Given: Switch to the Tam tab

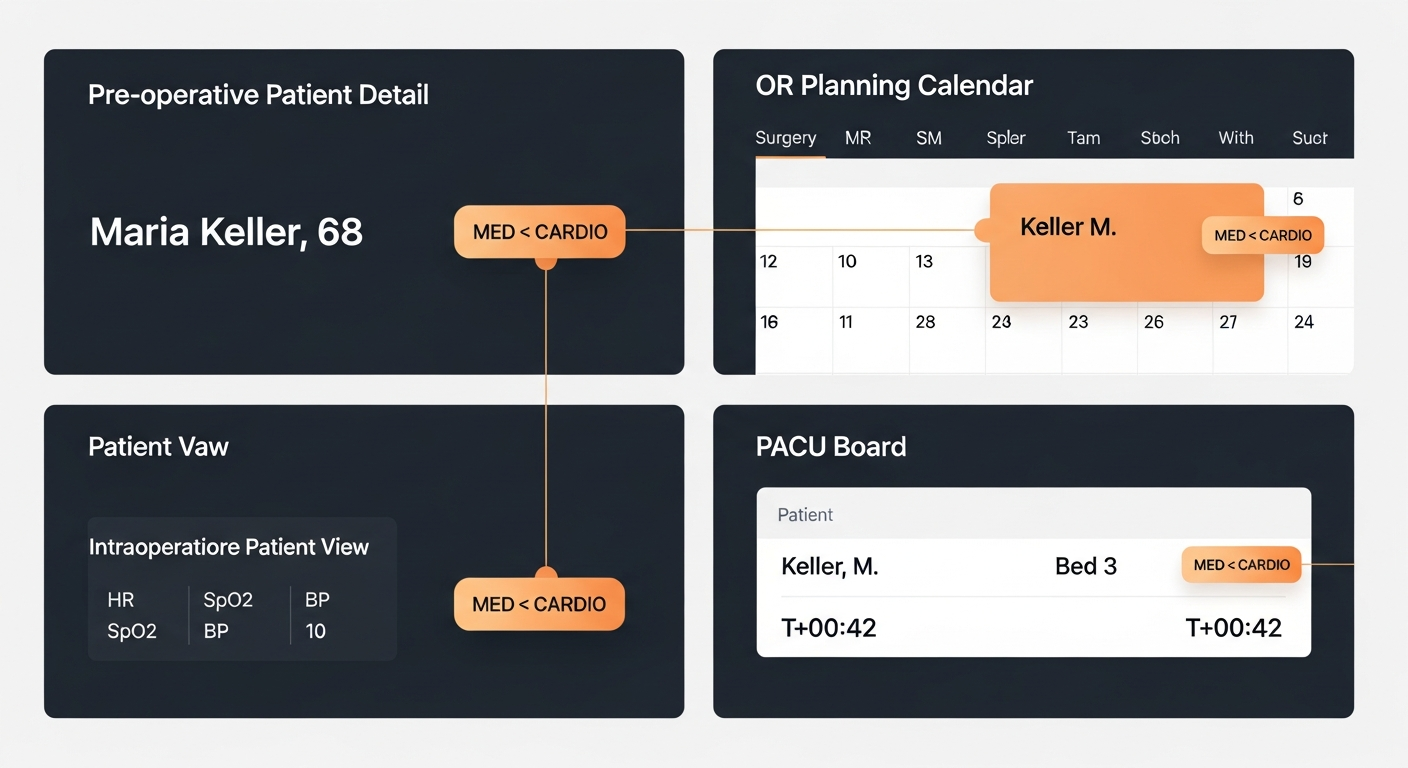Looking at the screenshot, I should (1083, 138).
